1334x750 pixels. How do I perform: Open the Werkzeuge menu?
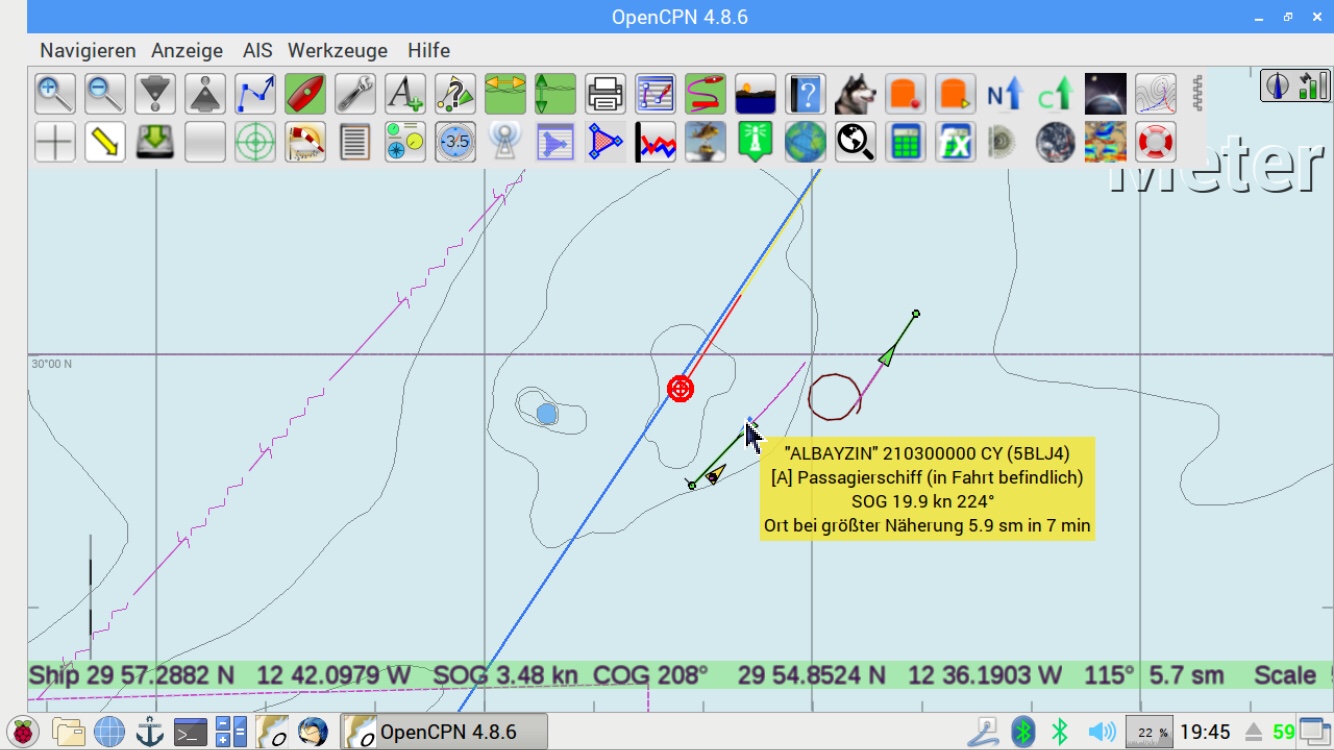tap(338, 50)
